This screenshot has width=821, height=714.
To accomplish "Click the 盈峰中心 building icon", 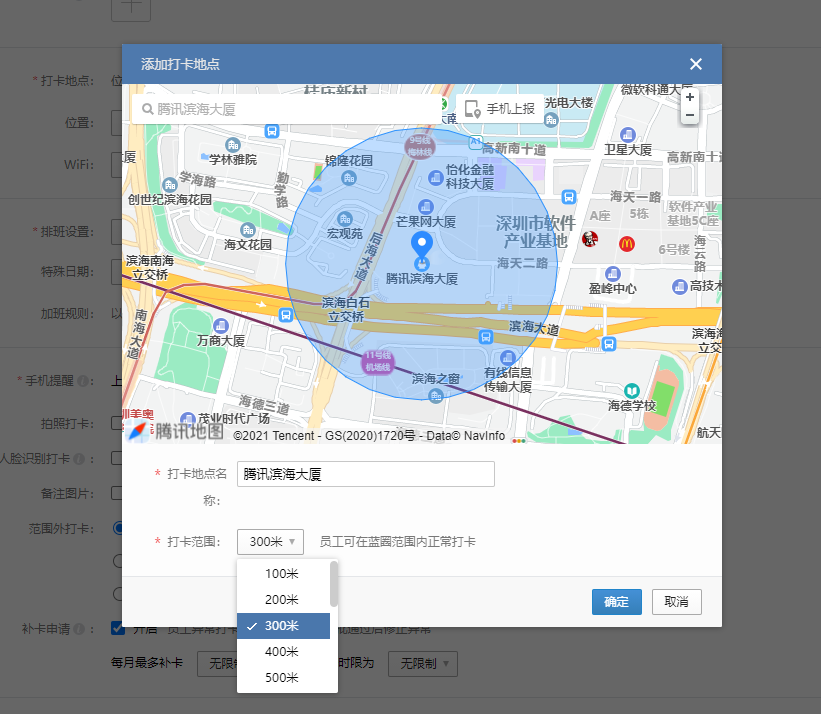I will click(613, 274).
